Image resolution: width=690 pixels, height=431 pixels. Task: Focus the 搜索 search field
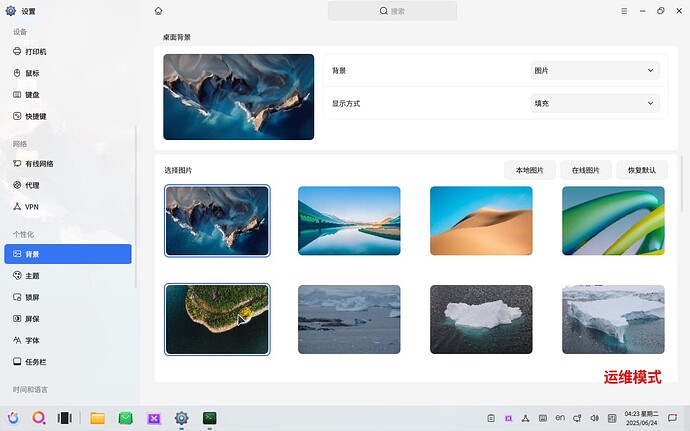[x=392, y=11]
